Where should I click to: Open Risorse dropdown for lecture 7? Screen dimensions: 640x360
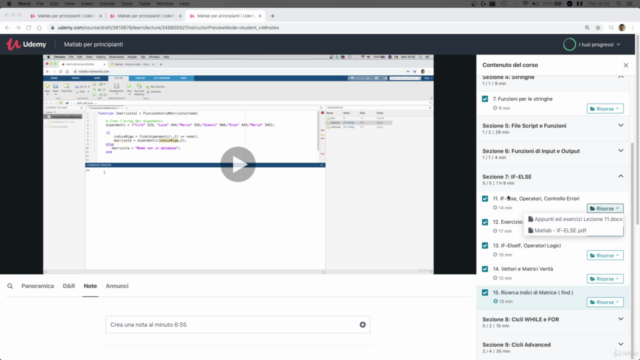click(605, 109)
